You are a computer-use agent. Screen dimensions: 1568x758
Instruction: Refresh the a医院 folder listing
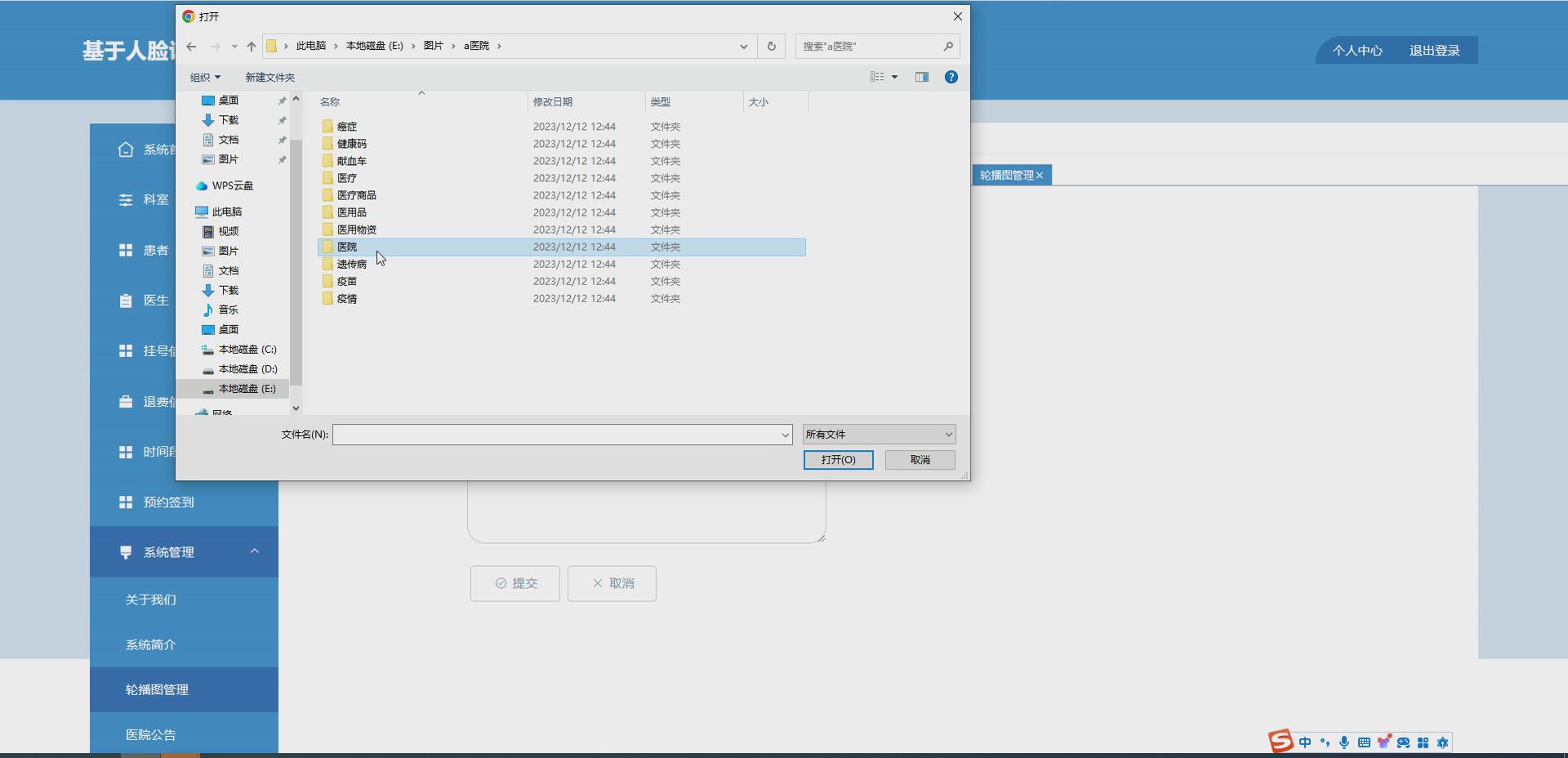coord(771,47)
